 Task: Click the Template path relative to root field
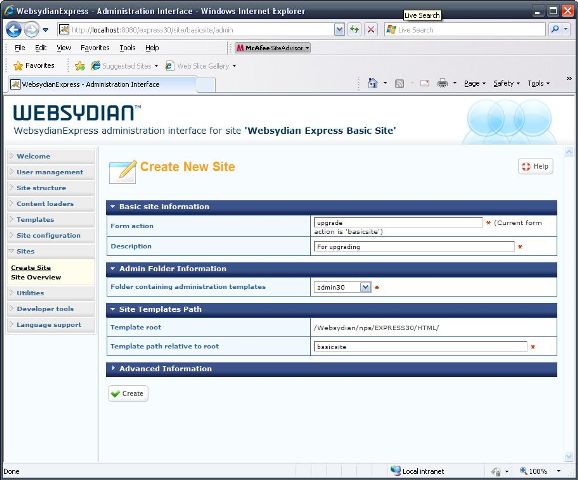[x=421, y=347]
